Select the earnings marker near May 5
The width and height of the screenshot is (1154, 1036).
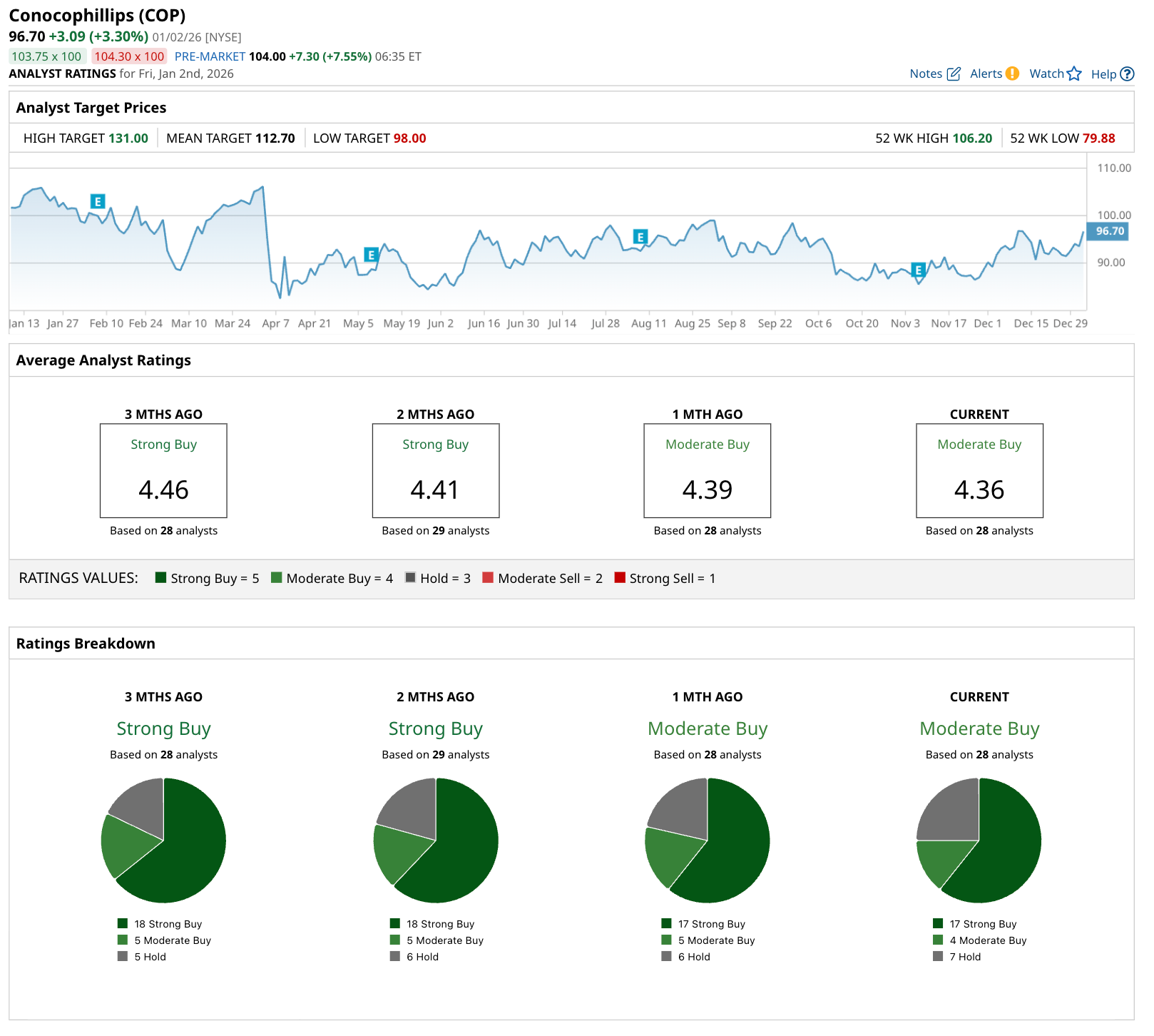coord(371,255)
